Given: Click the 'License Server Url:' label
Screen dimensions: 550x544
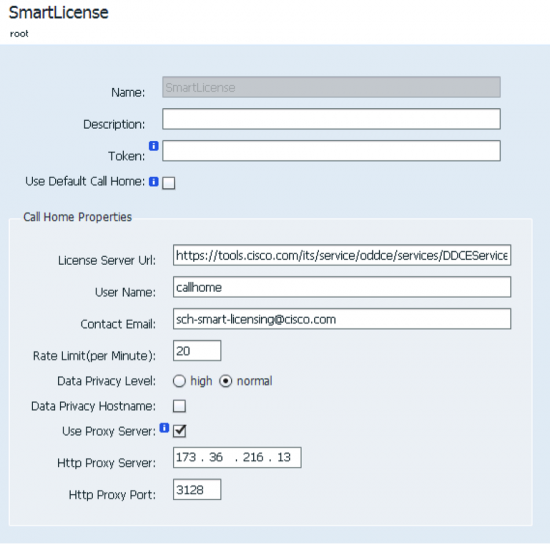Looking at the screenshot, I should point(107,260).
